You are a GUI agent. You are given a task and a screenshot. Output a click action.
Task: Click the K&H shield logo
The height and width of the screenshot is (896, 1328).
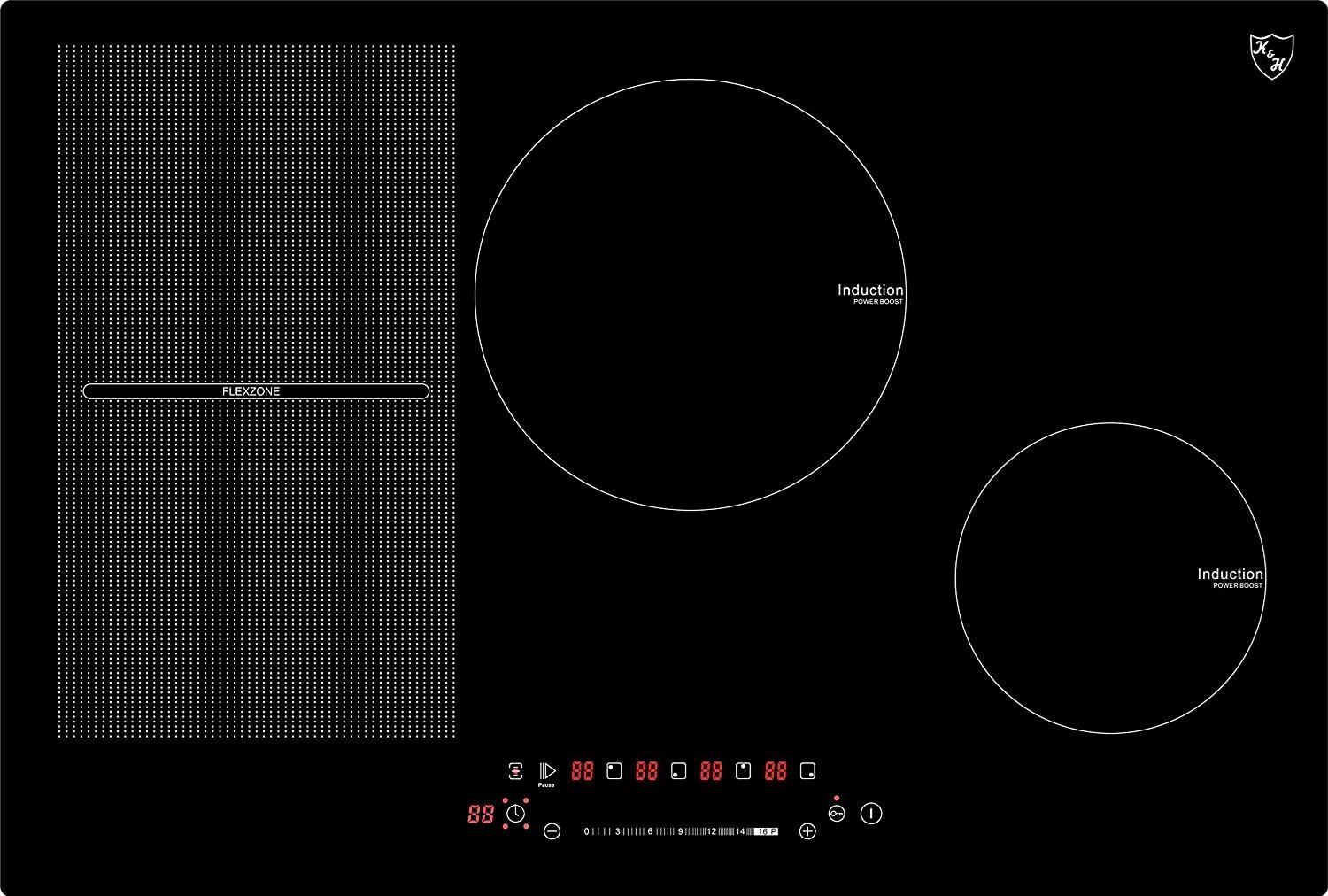coord(1271,56)
